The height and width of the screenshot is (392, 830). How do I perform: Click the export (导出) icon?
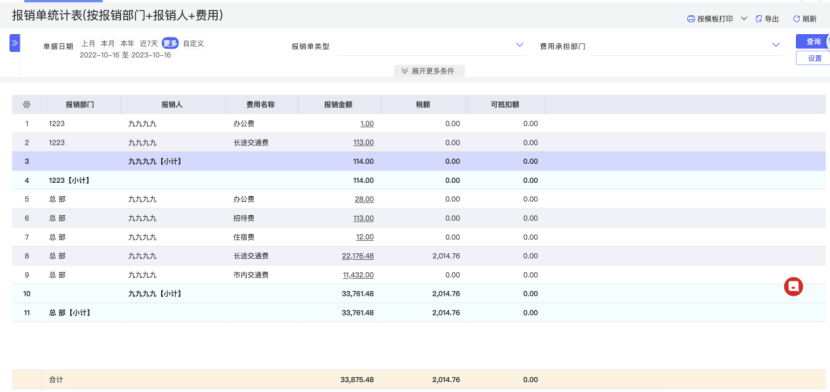click(x=759, y=19)
